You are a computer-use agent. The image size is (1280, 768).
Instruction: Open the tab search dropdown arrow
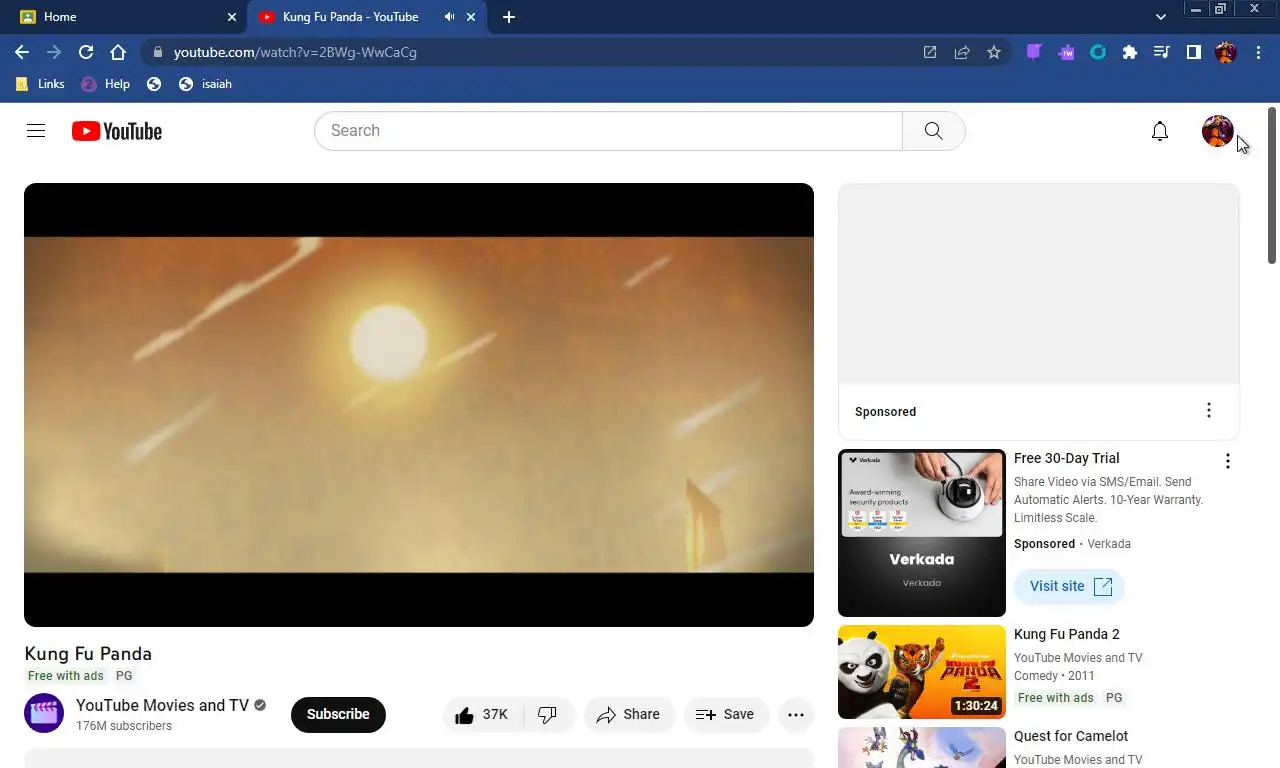pos(1161,17)
